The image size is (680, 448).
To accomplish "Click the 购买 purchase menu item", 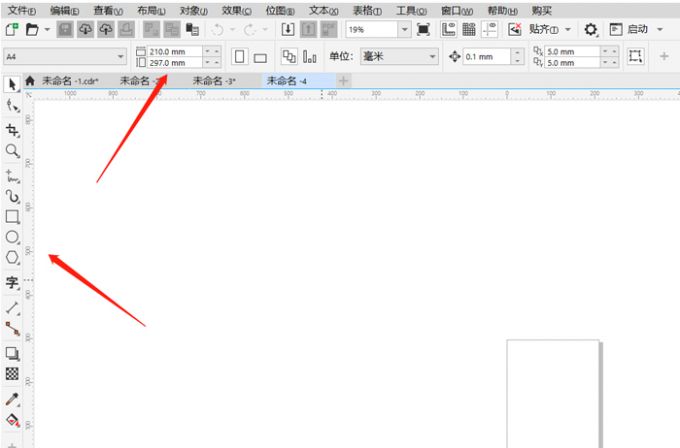I will tap(542, 11).
